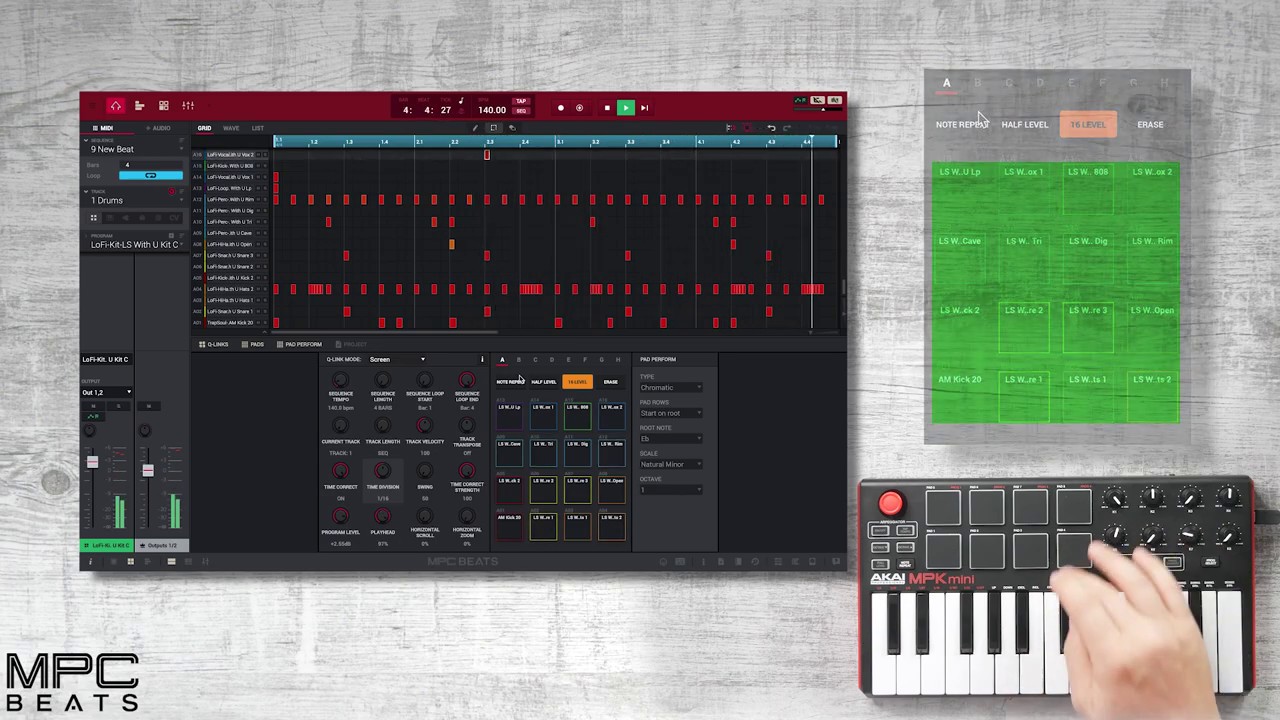The image size is (1280, 720).
Task: Toggle the blue sequence Loop button
Action: click(x=151, y=176)
